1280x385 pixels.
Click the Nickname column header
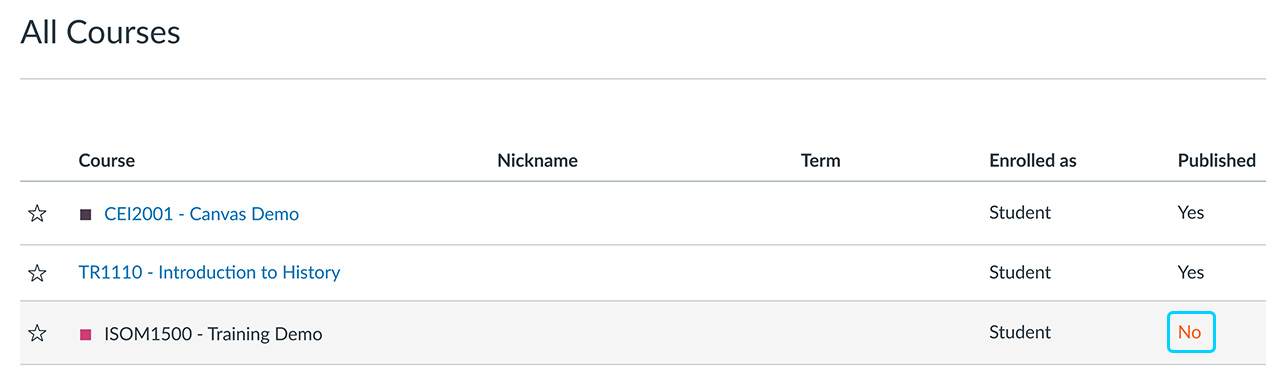[x=538, y=160]
